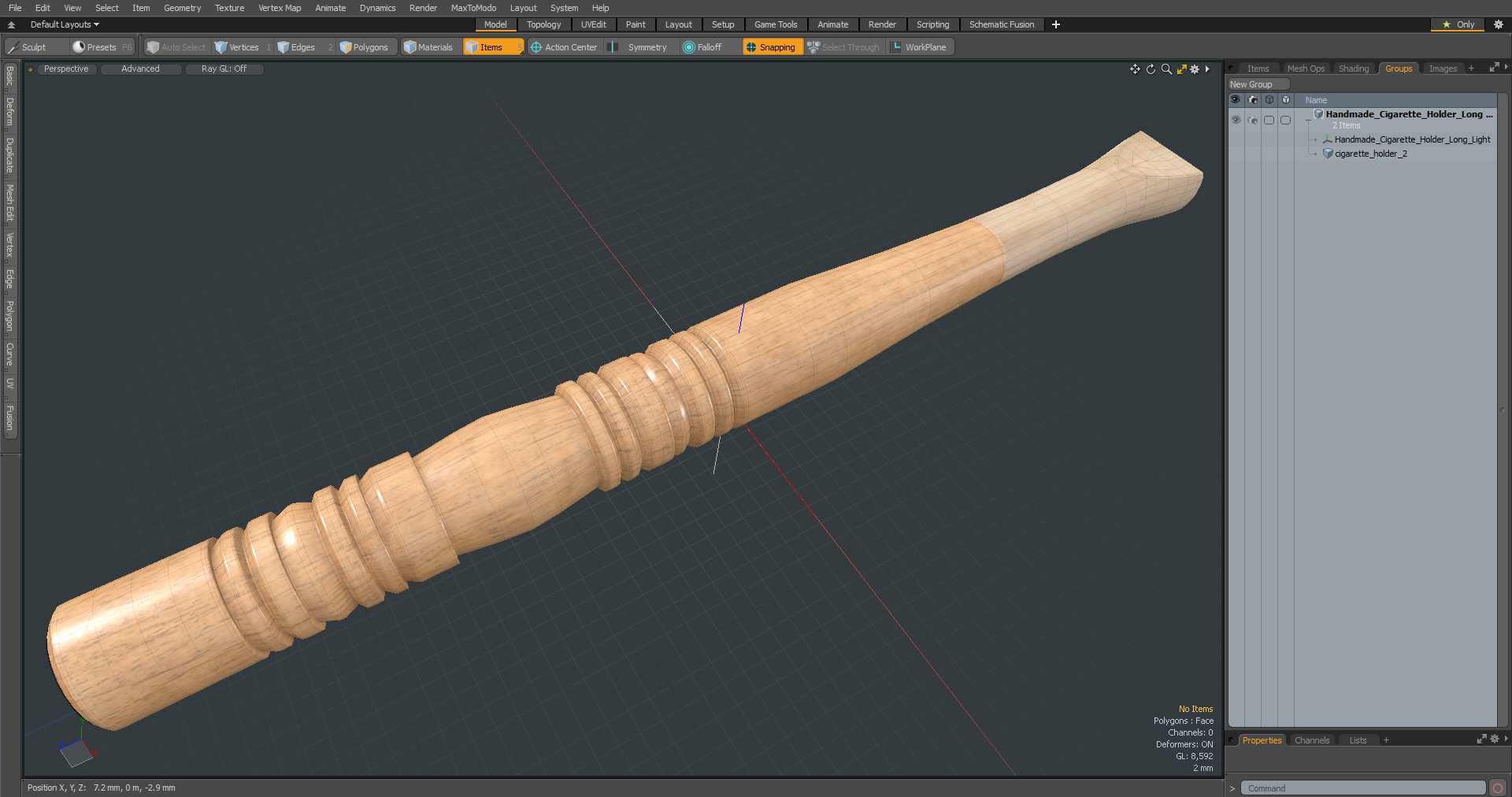The height and width of the screenshot is (797, 1512).
Task: Toggle visibility eye of Handmade_Cigarette_Holder_Long group
Action: pos(1236,120)
